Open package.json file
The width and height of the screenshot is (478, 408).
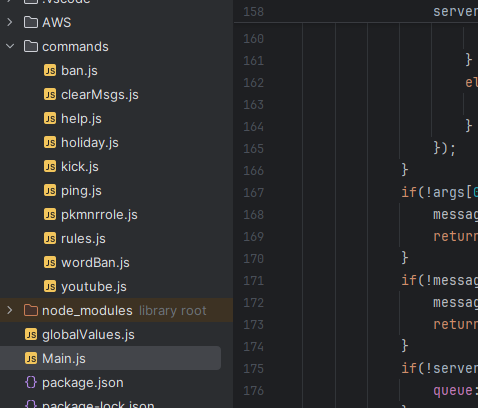tap(83, 383)
